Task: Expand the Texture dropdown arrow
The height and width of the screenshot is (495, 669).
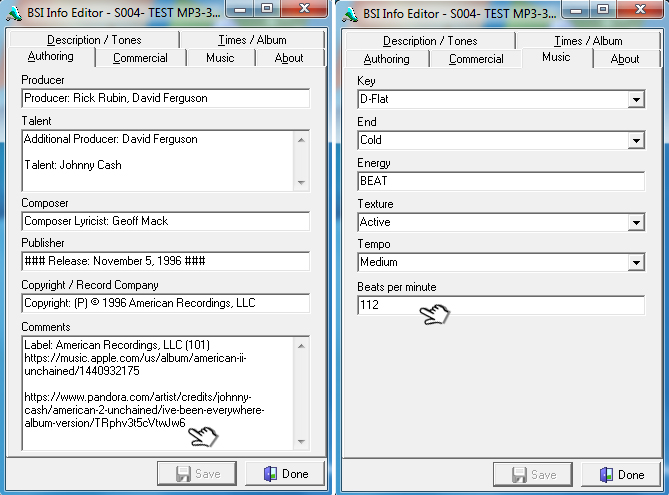Action: 636,222
